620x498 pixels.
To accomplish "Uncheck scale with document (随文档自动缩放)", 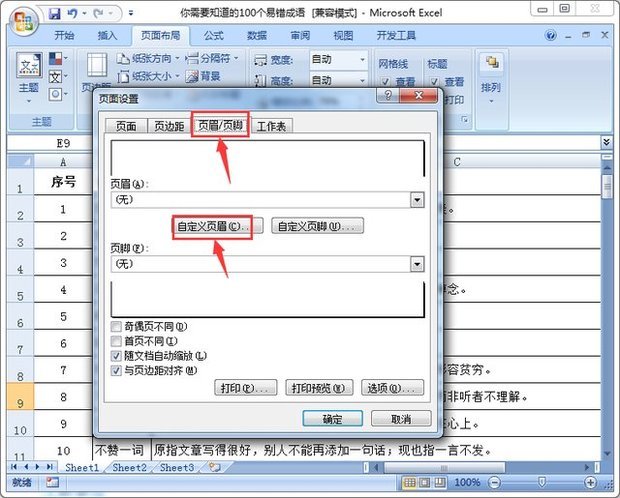I will 116,356.
